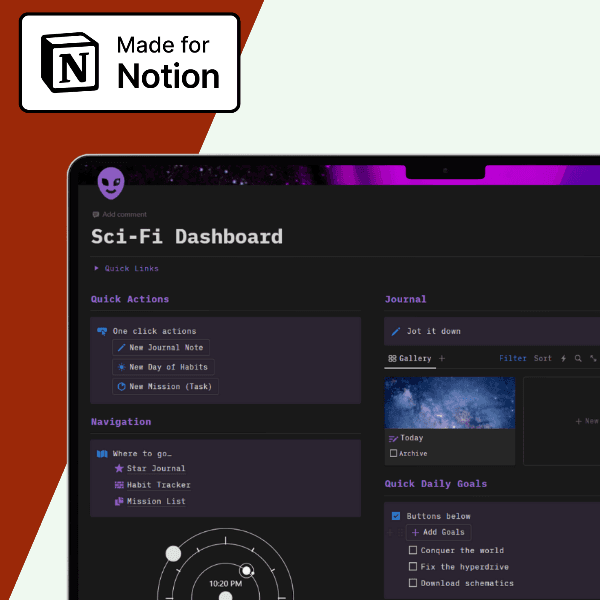Click the New Journal Note button

(x=161, y=347)
